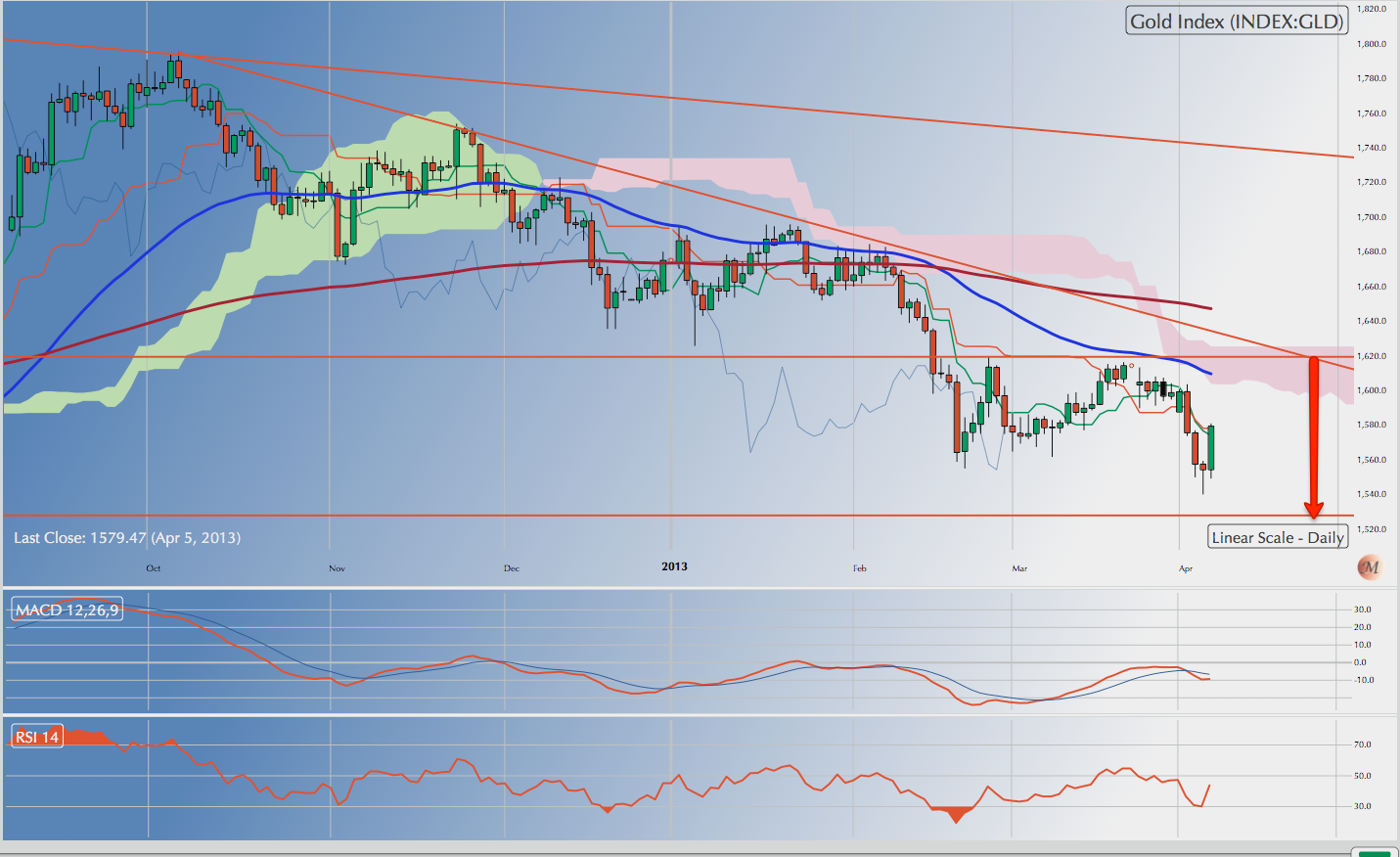Click the MACD 30.0 scale value

pos(1363,609)
